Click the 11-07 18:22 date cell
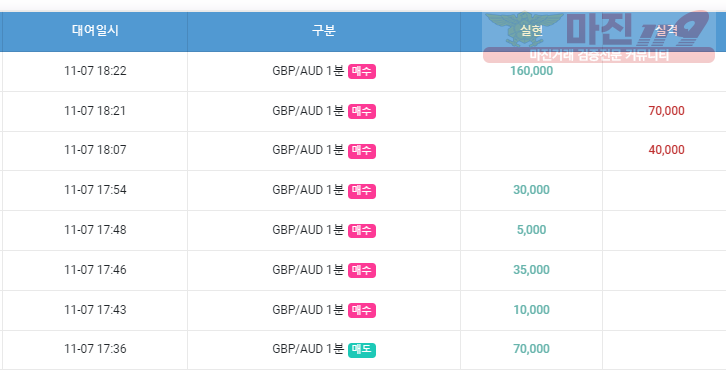Screen dimensions: 726x370 [x=95, y=71]
